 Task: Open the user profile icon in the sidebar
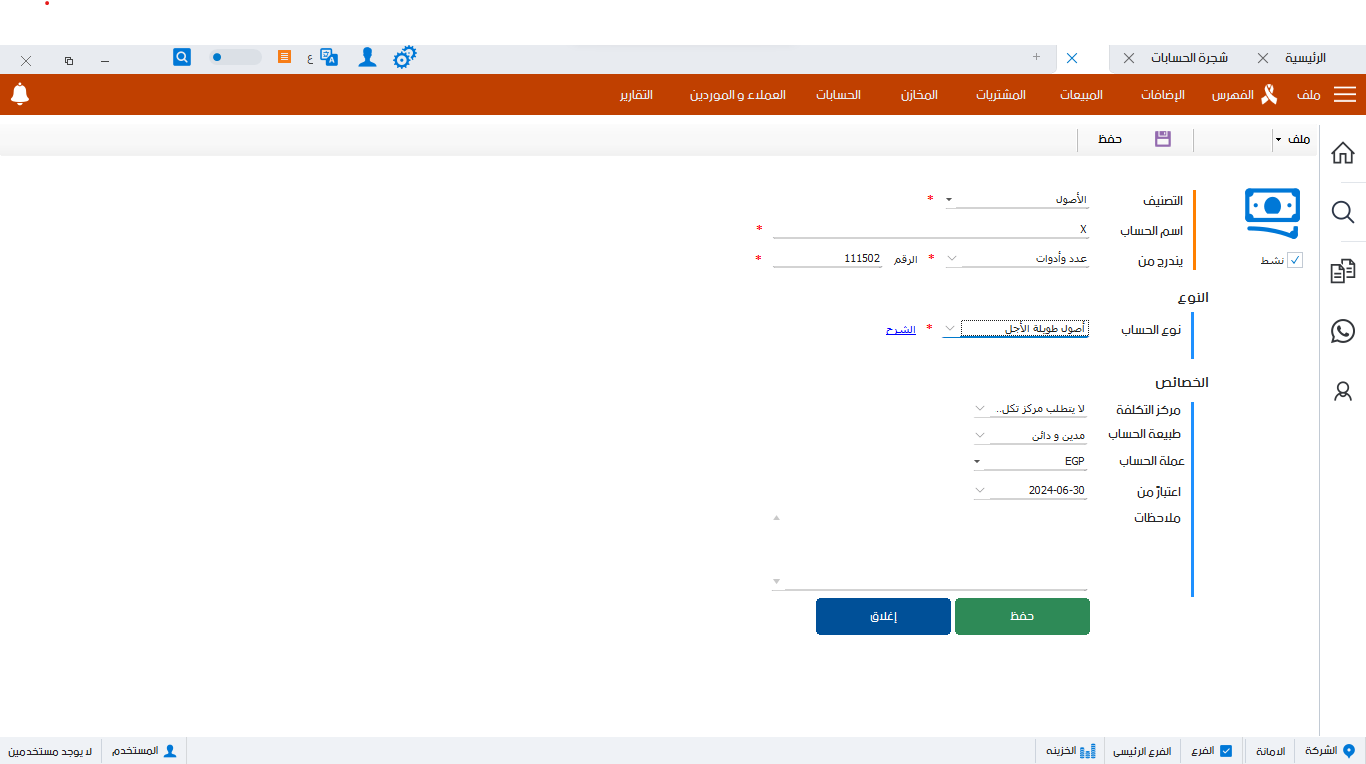(1344, 391)
